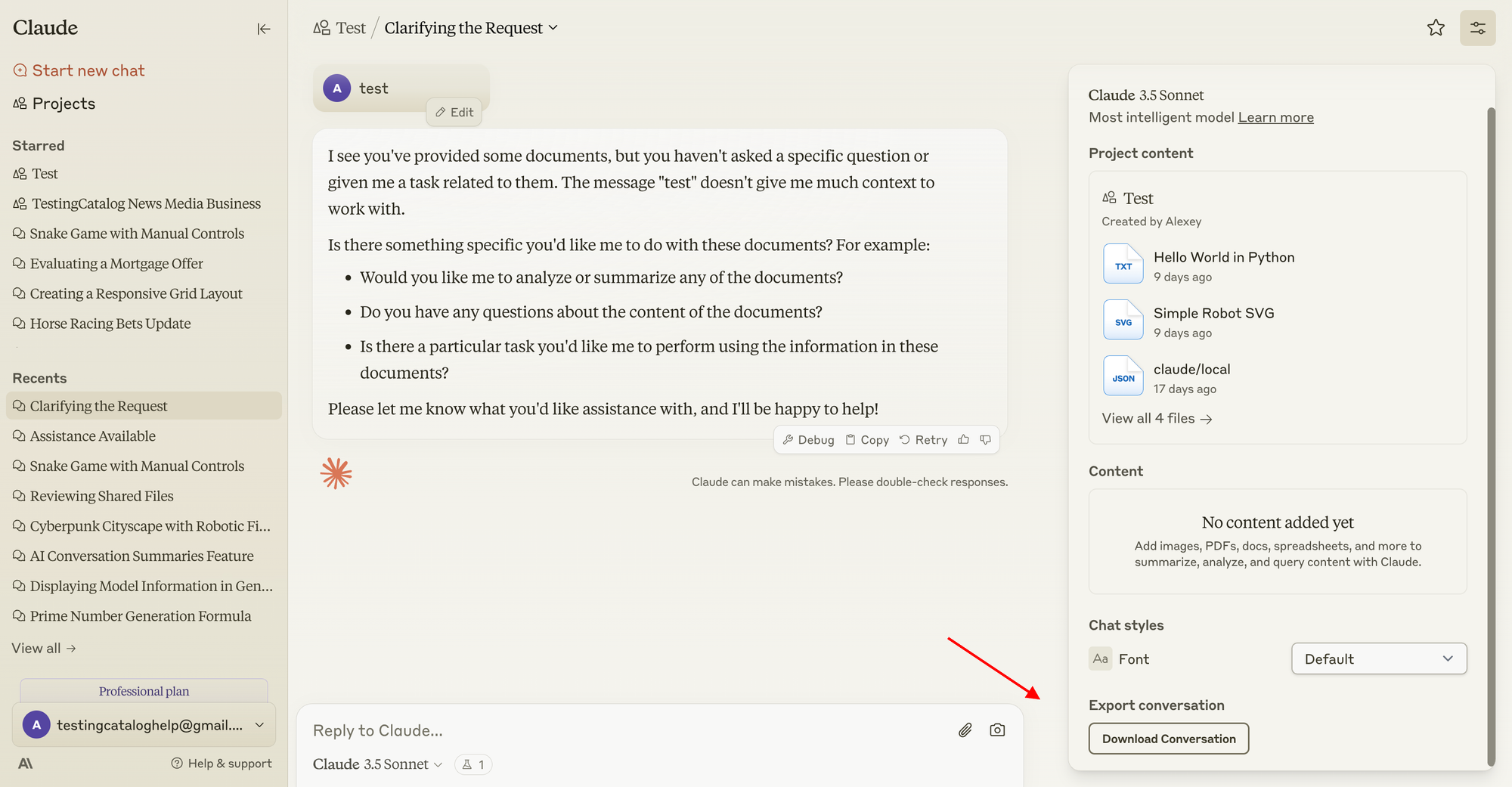1512x787 pixels.
Task: Open Prime Number Generation Formula chat
Action: pos(144,616)
